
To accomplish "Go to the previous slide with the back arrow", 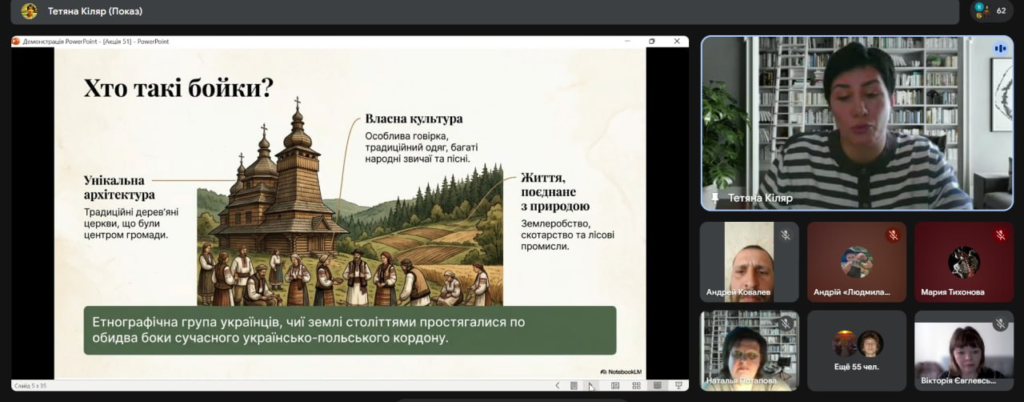I will (x=557, y=385).
